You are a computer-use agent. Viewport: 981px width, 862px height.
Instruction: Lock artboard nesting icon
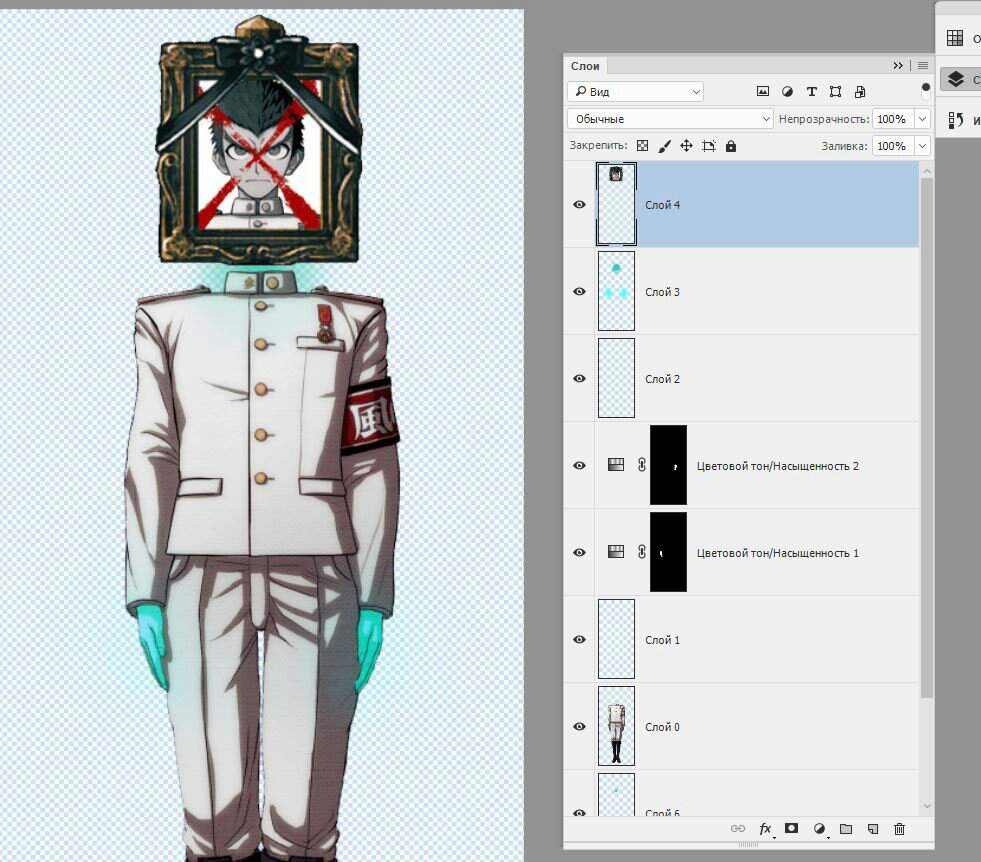click(x=709, y=146)
